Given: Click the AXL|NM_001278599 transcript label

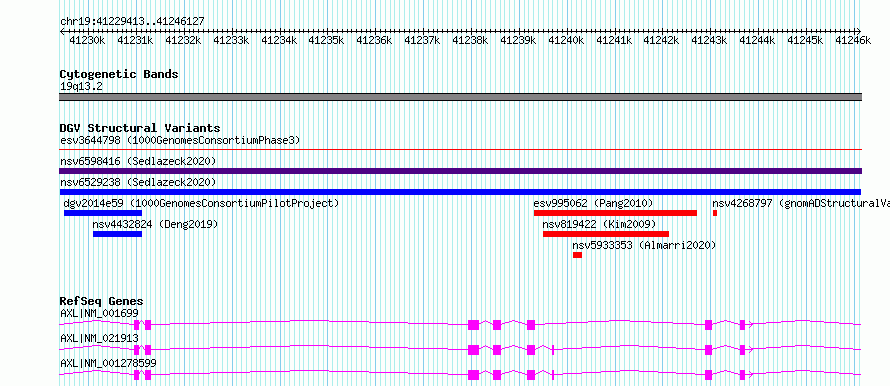Looking at the screenshot, I should (x=108, y=363).
